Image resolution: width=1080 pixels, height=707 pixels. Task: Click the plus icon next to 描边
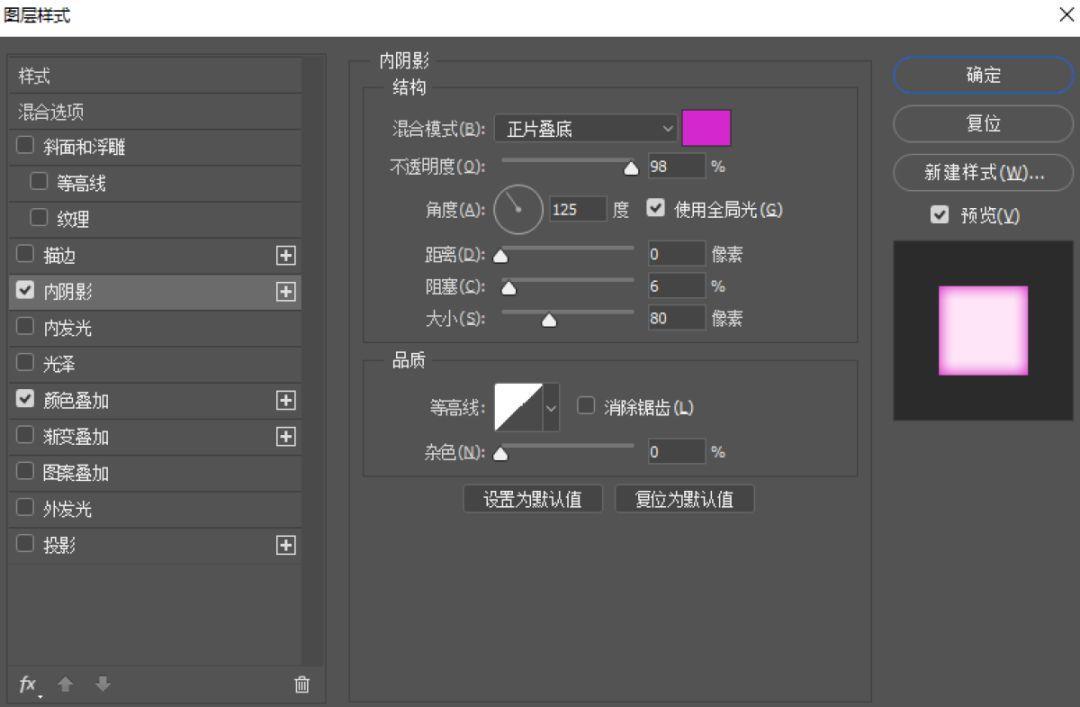(286, 255)
